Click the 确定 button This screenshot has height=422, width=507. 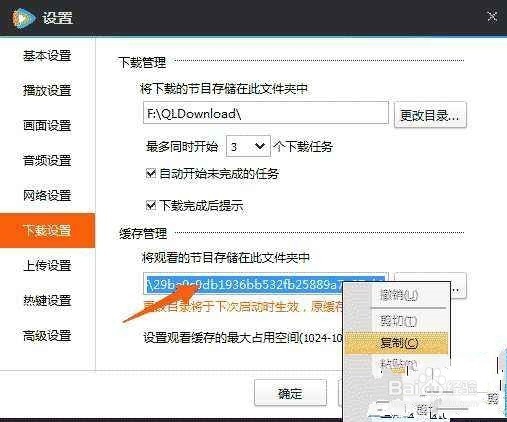click(290, 393)
